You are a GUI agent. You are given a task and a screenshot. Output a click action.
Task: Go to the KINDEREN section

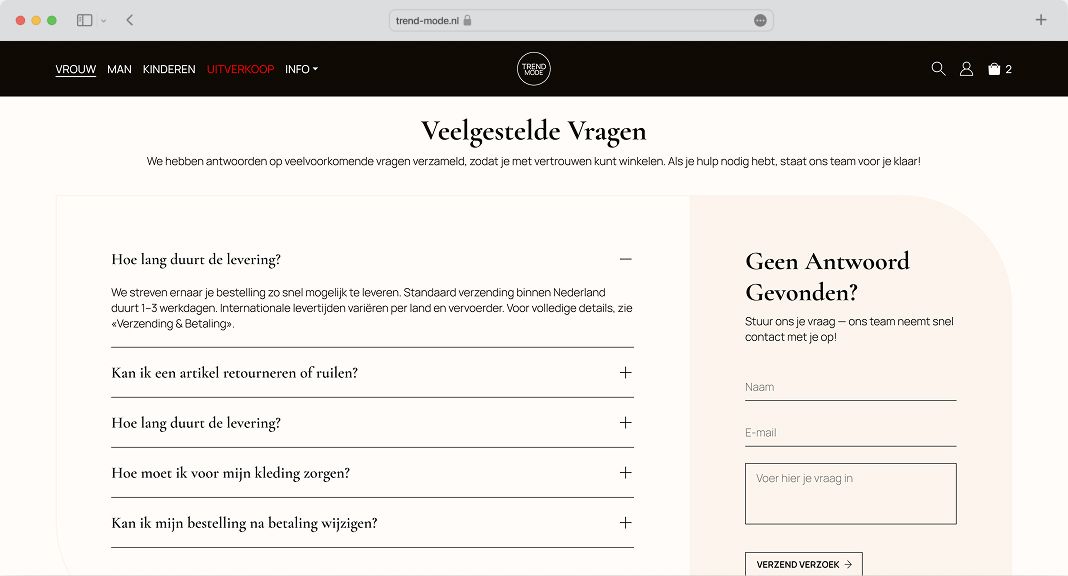pos(169,69)
